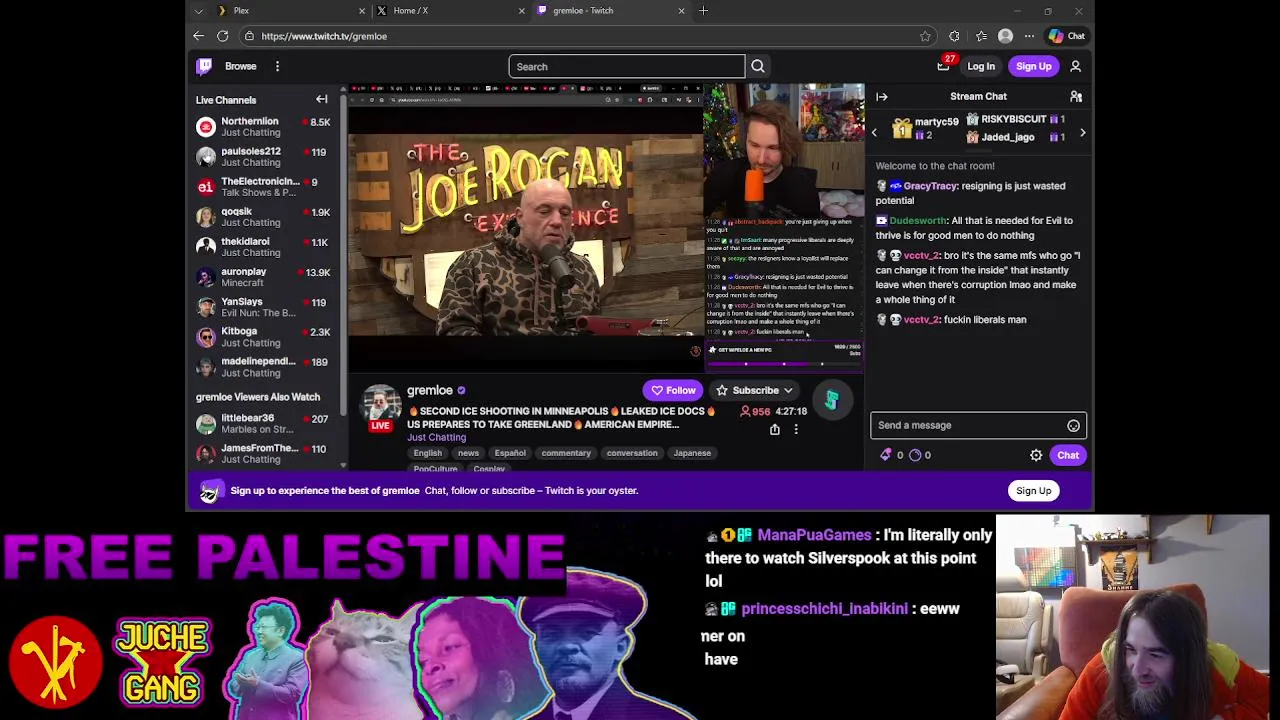1280x720 pixels.
Task: Open qoqsik live channel
Action: click(263, 217)
